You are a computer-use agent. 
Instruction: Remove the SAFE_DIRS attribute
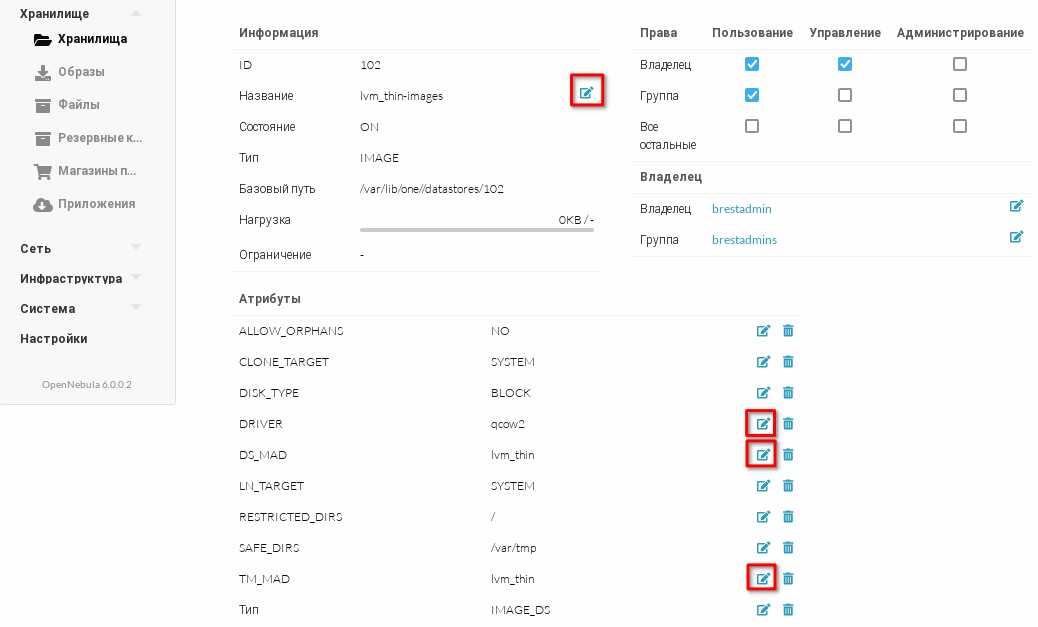788,547
